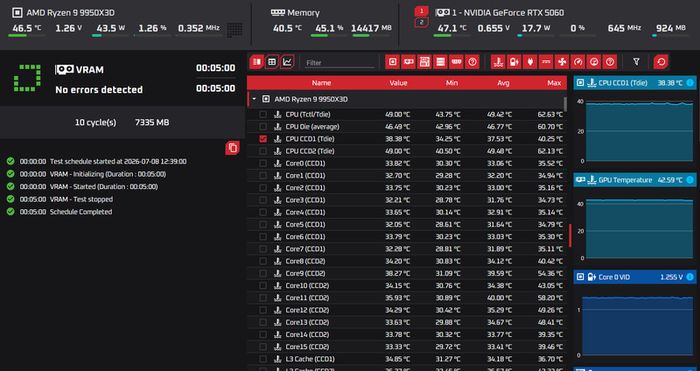Image resolution: width=700 pixels, height=371 pixels.
Task: Tick the L3 Cache (CCD1) checkbox
Action: (263, 359)
